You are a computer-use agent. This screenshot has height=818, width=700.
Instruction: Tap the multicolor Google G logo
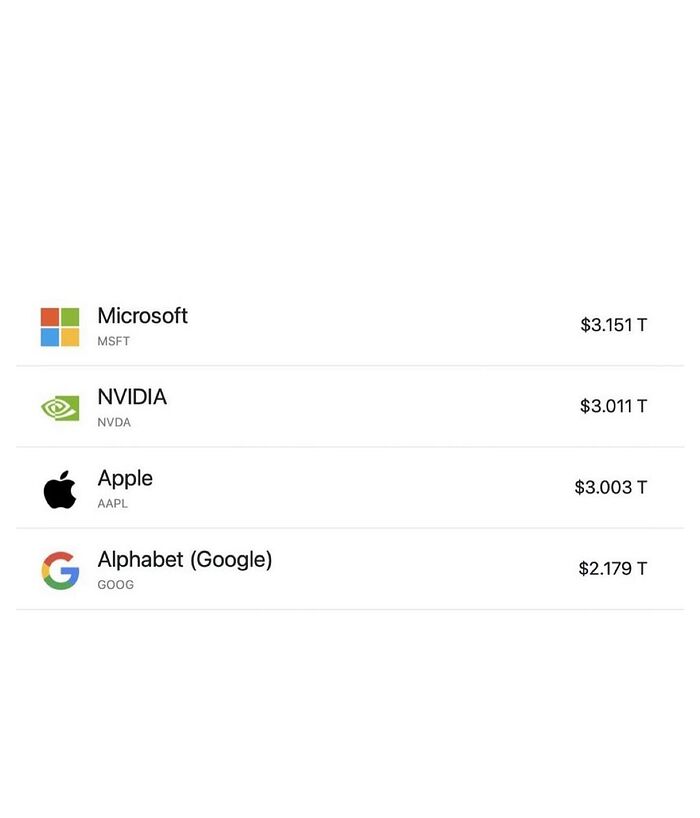60,570
